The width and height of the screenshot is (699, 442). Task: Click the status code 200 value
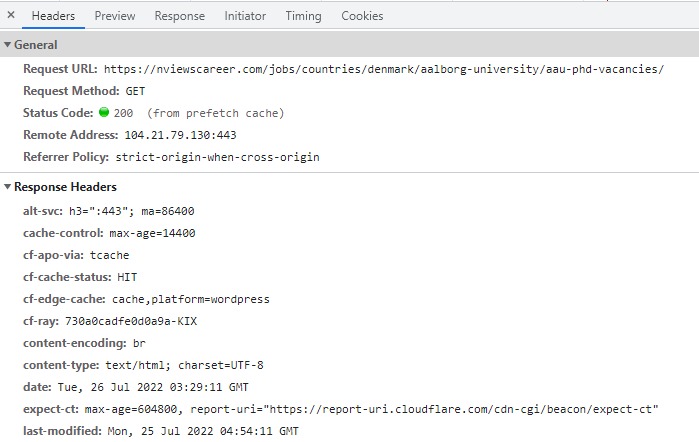123,113
